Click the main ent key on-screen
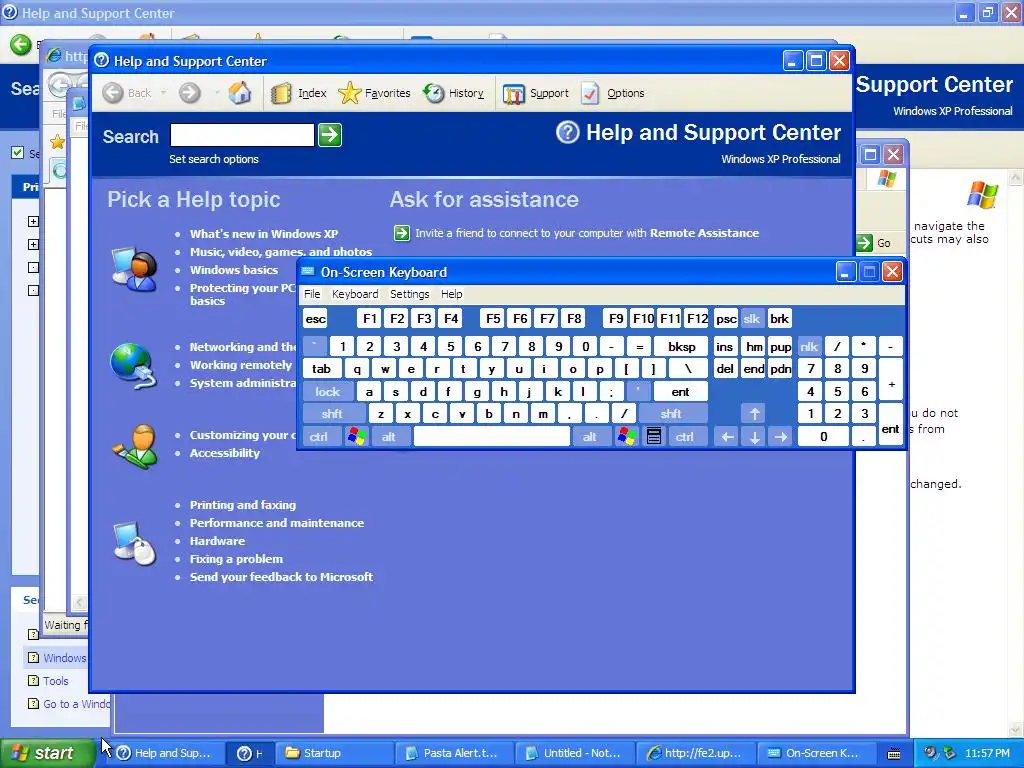This screenshot has height=768, width=1024. (x=680, y=392)
